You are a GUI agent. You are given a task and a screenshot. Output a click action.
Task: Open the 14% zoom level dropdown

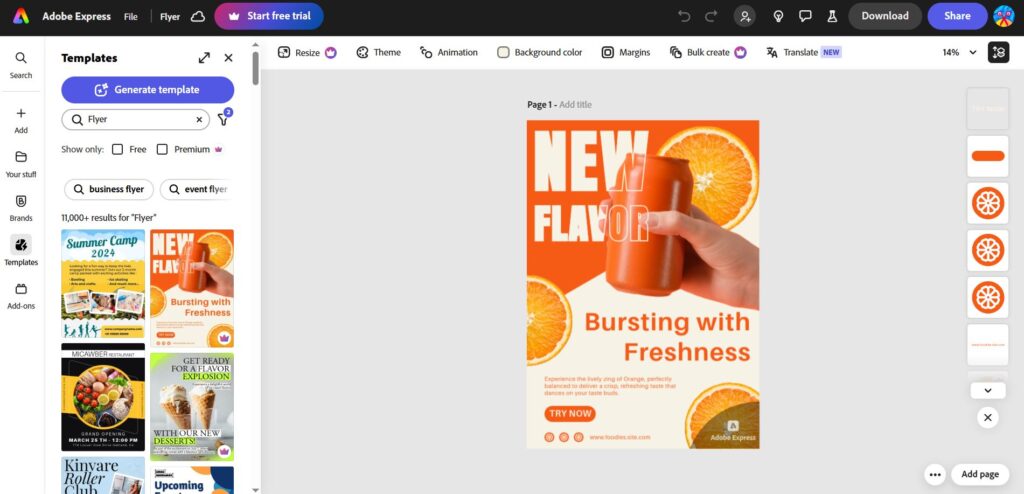point(959,52)
